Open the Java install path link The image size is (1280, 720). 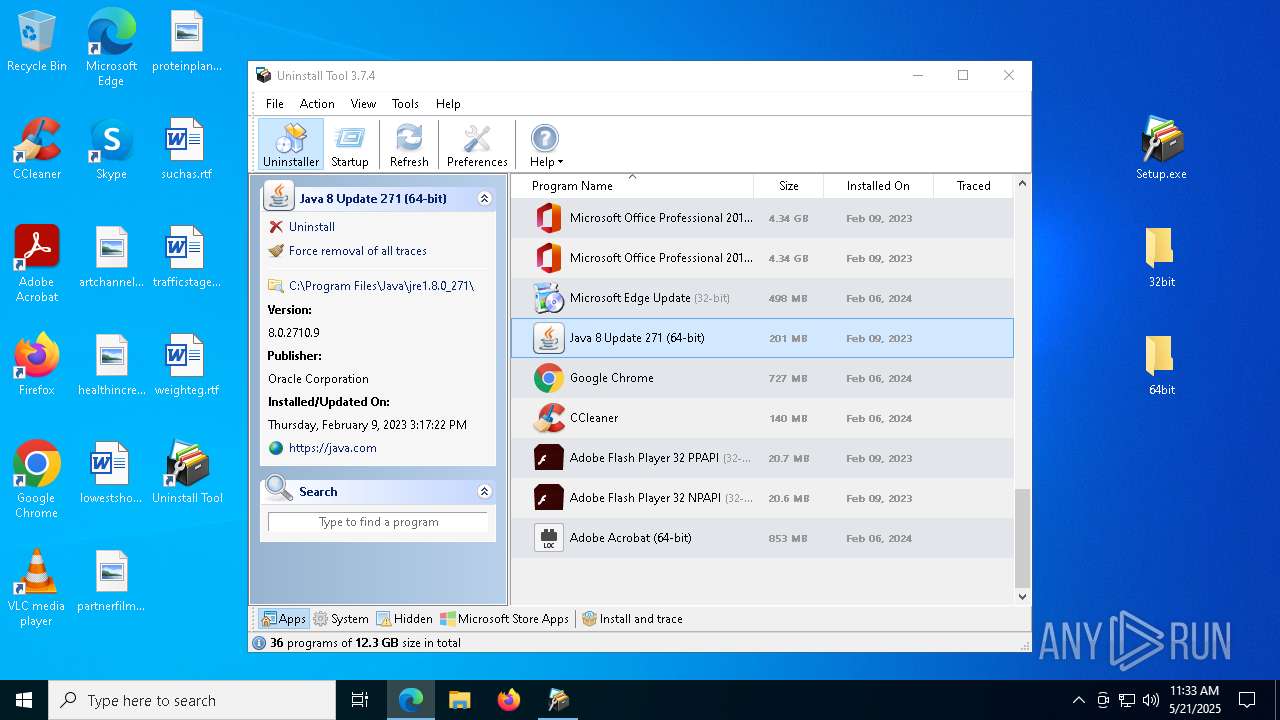pos(381,286)
